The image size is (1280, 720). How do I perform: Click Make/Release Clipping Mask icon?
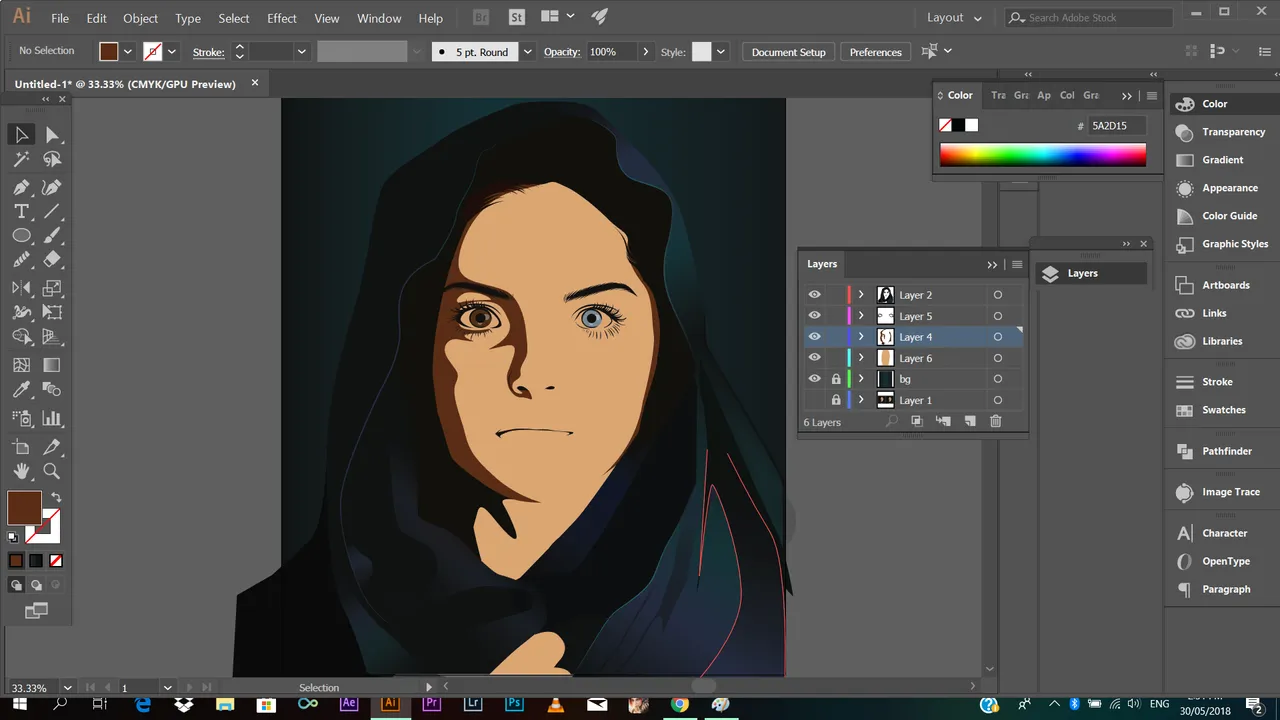916,422
